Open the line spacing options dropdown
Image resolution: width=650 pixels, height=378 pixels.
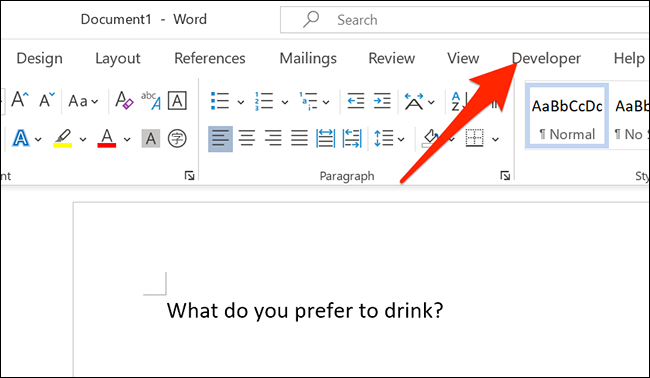point(401,139)
